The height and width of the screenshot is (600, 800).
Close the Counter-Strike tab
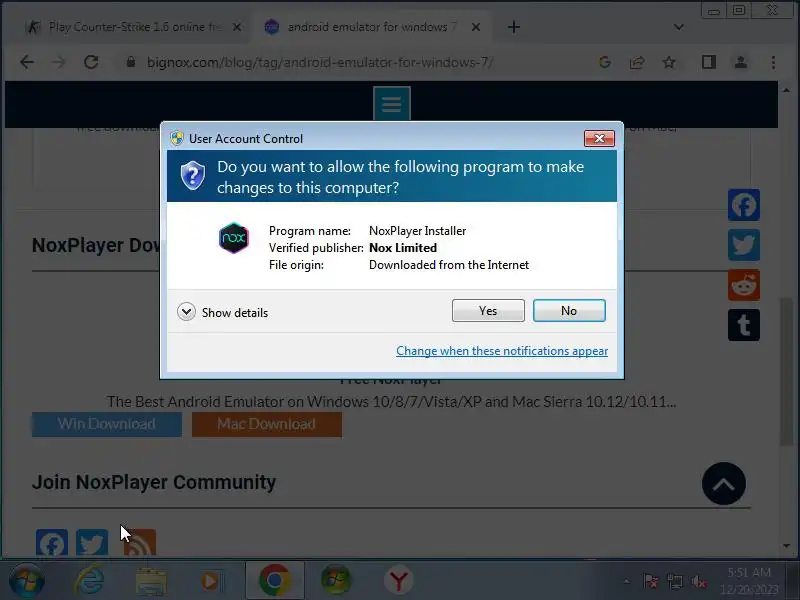237,27
